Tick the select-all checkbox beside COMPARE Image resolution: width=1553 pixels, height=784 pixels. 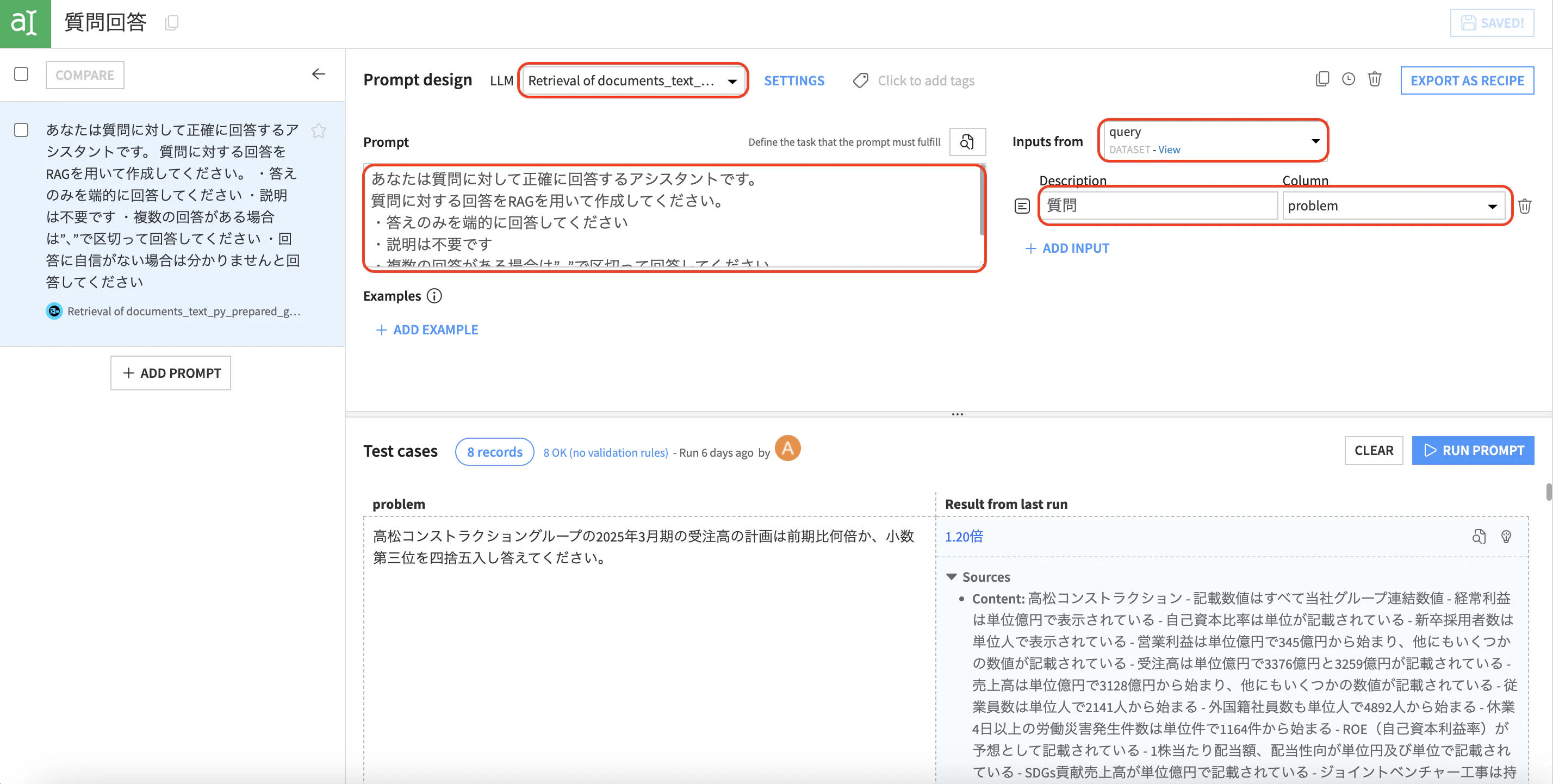point(21,74)
